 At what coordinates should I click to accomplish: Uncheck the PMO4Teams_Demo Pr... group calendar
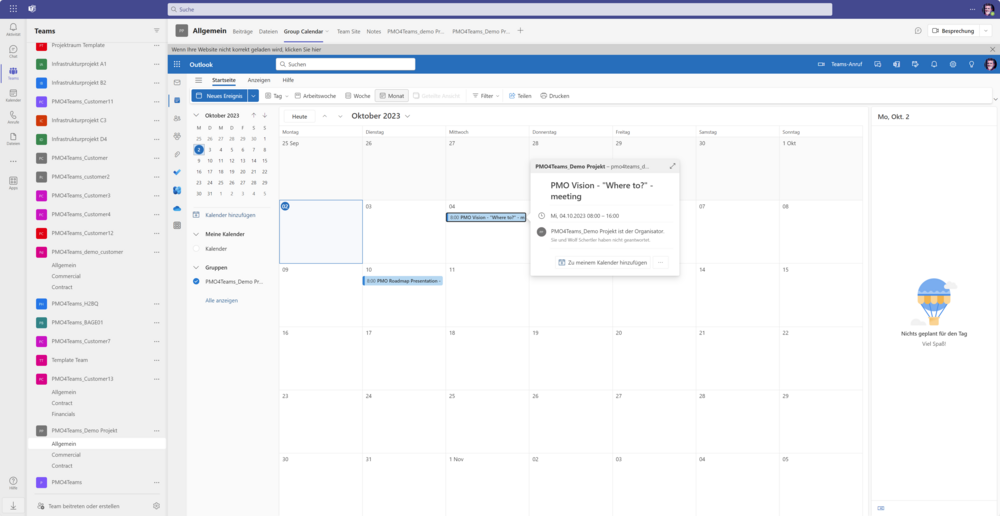(x=197, y=282)
